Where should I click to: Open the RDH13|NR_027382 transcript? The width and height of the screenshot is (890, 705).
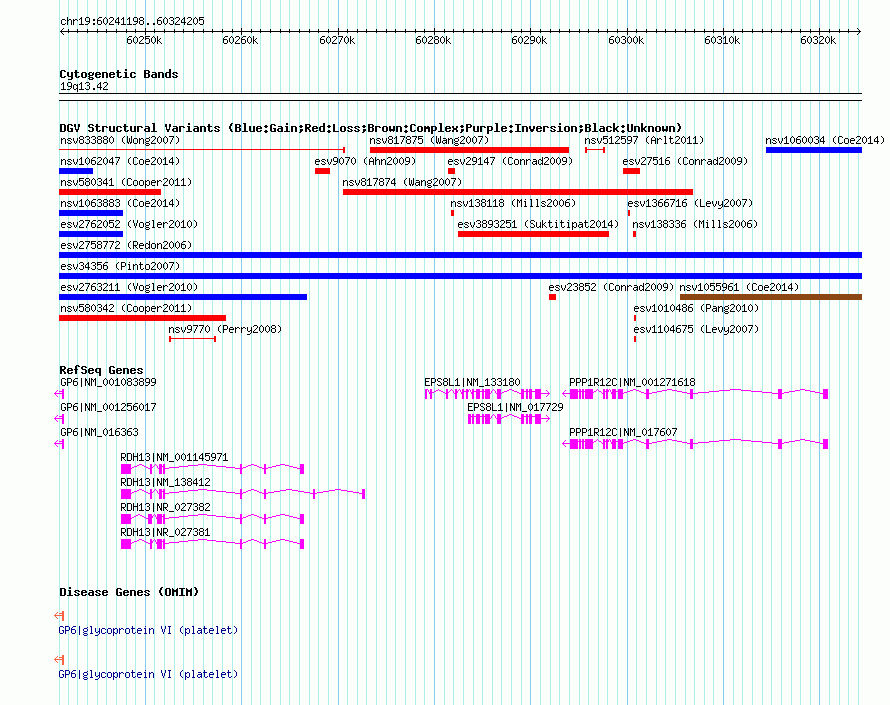pos(212,519)
